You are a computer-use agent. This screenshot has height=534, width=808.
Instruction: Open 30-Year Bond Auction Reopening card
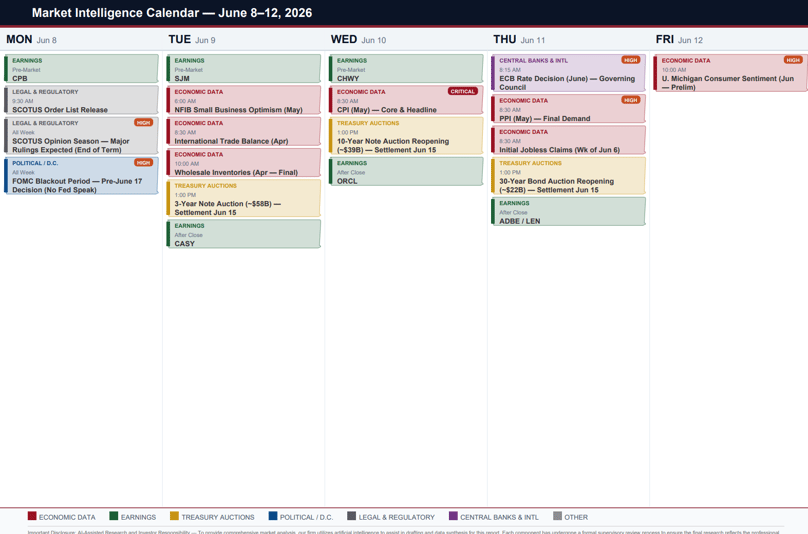click(568, 176)
